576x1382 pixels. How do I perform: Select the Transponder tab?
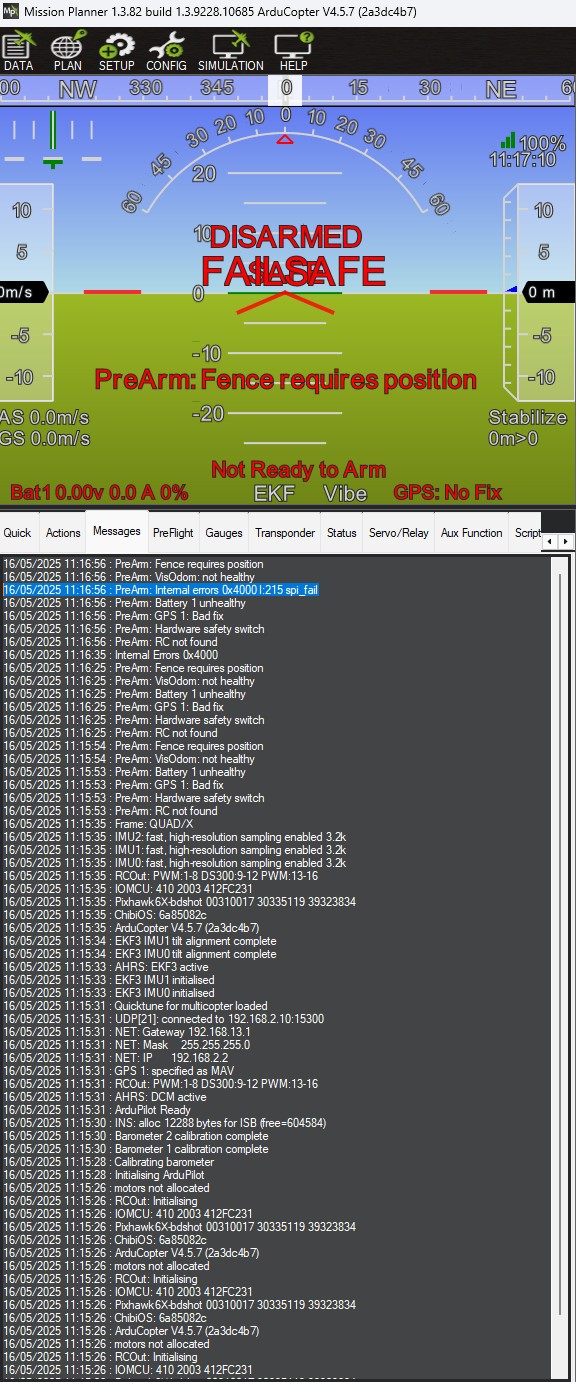point(285,533)
